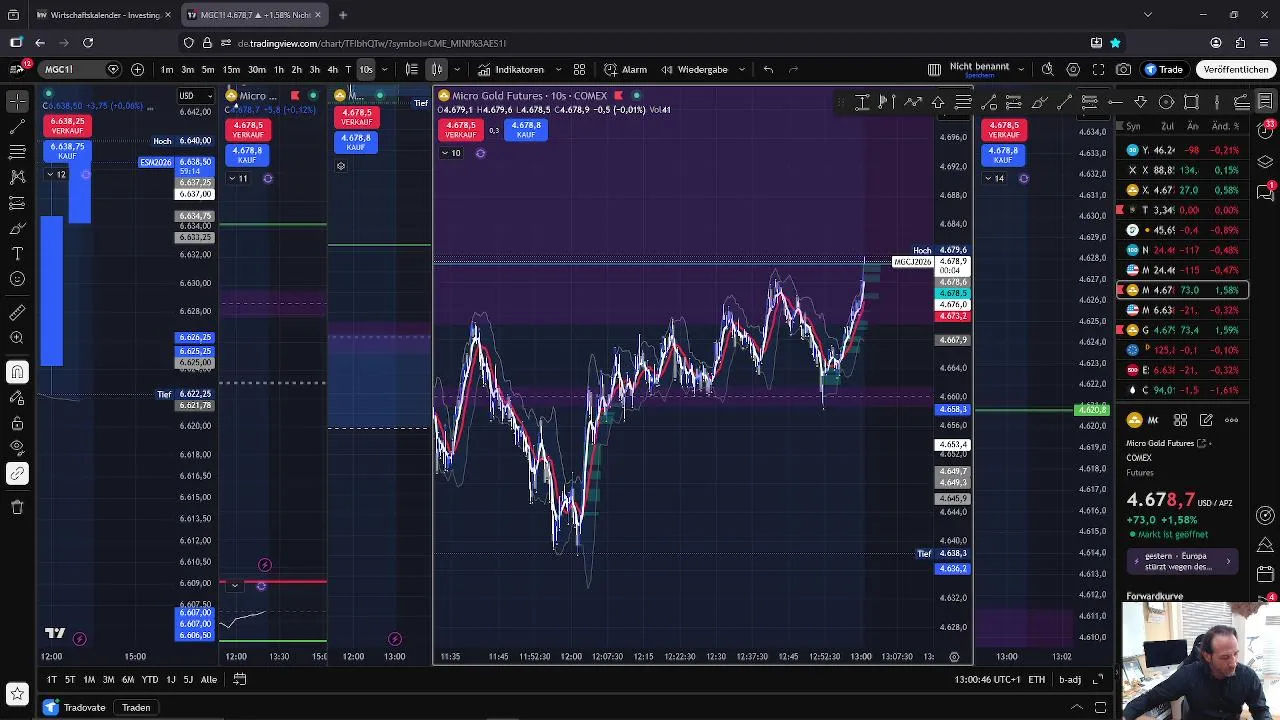
Task: Enter fullscreen mode
Action: click(1098, 69)
